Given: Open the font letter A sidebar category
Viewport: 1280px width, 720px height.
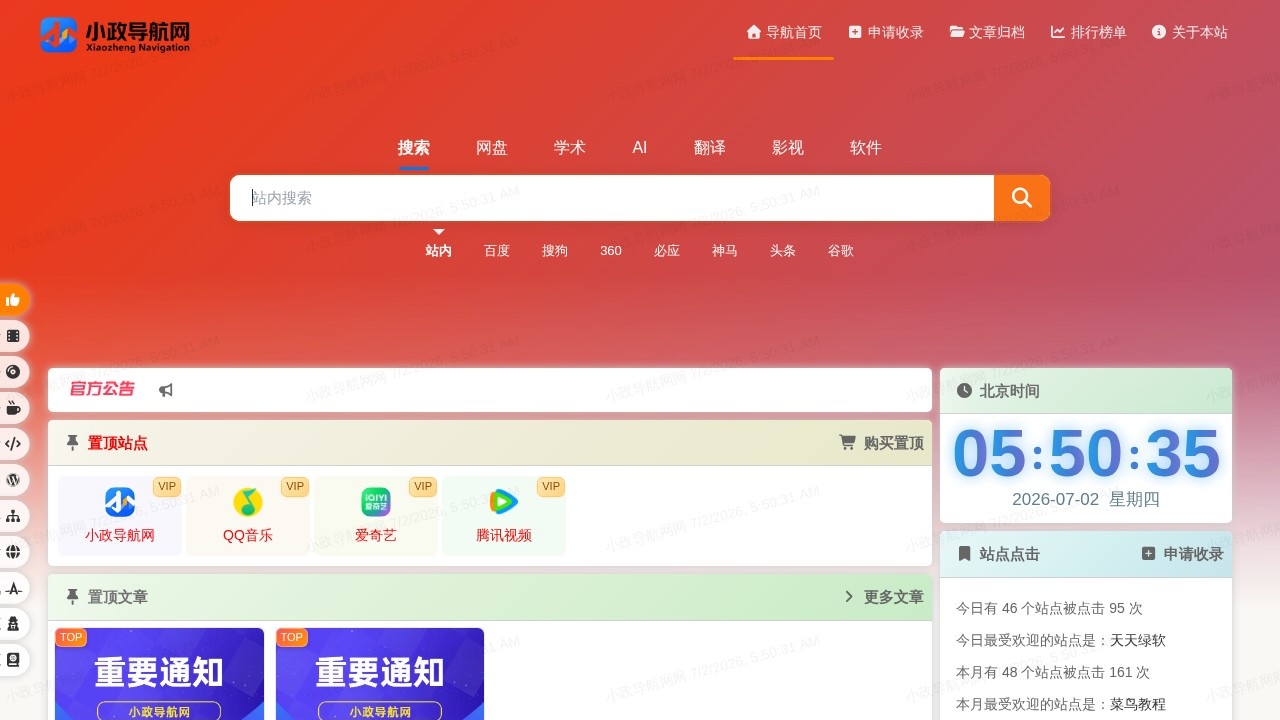Looking at the screenshot, I should (x=13, y=588).
